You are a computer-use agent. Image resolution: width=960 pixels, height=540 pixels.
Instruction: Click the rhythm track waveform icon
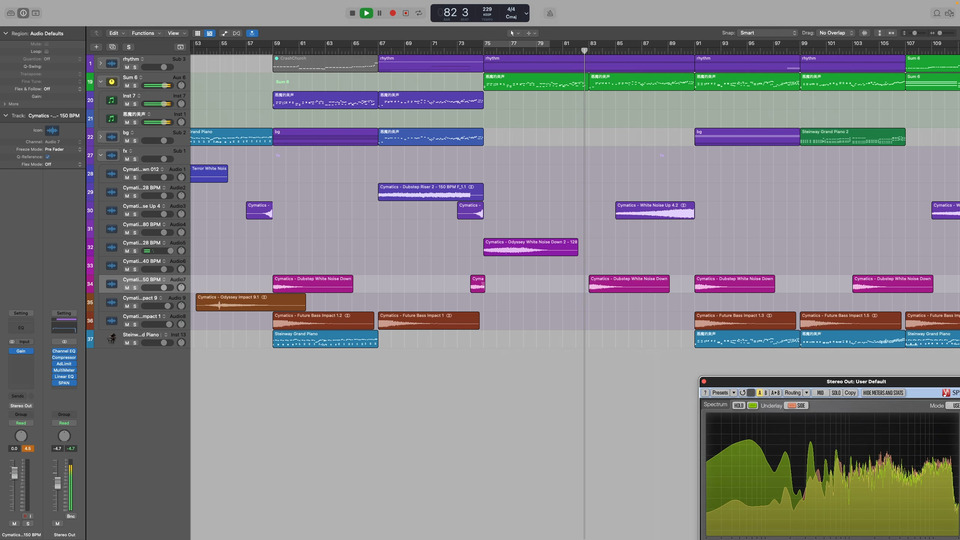111,63
